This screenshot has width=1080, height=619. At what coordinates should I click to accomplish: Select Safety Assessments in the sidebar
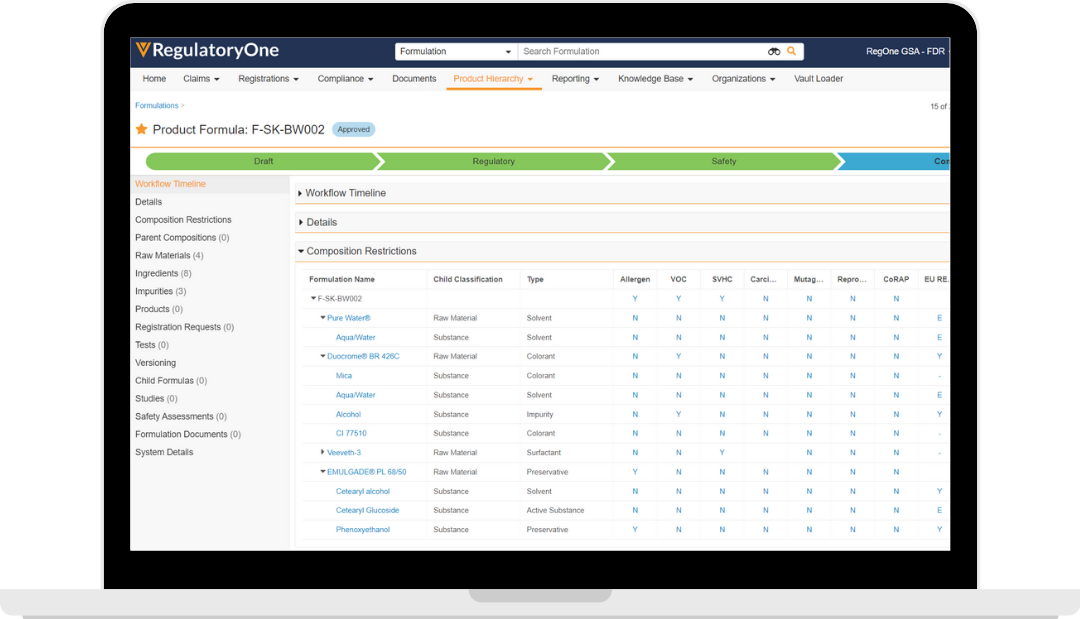coord(180,417)
